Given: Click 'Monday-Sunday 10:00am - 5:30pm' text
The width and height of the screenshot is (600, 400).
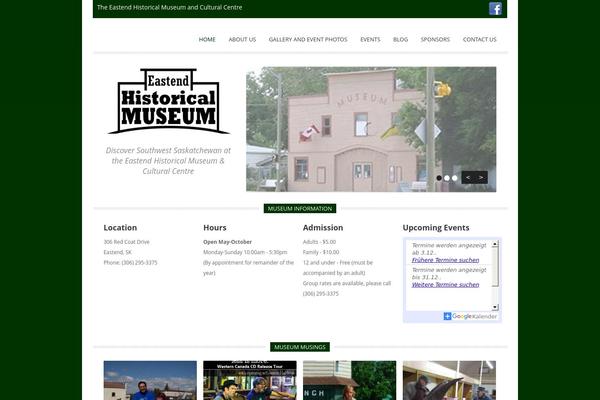Looking at the screenshot, I should pyautogui.click(x=245, y=252).
